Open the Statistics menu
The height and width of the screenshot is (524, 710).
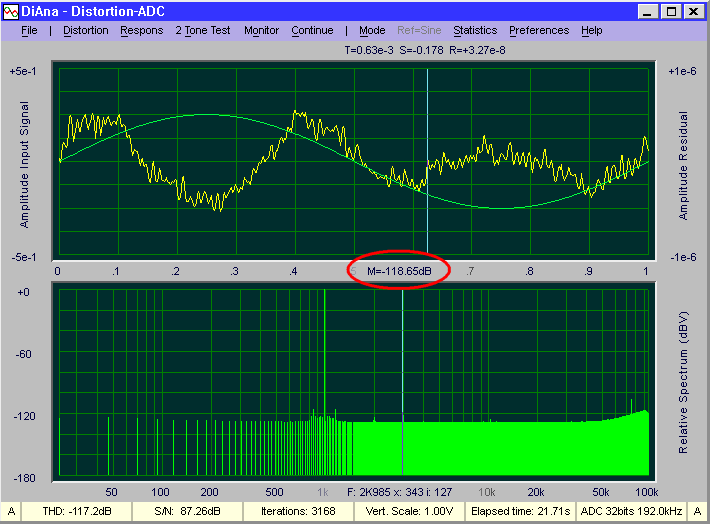475,31
